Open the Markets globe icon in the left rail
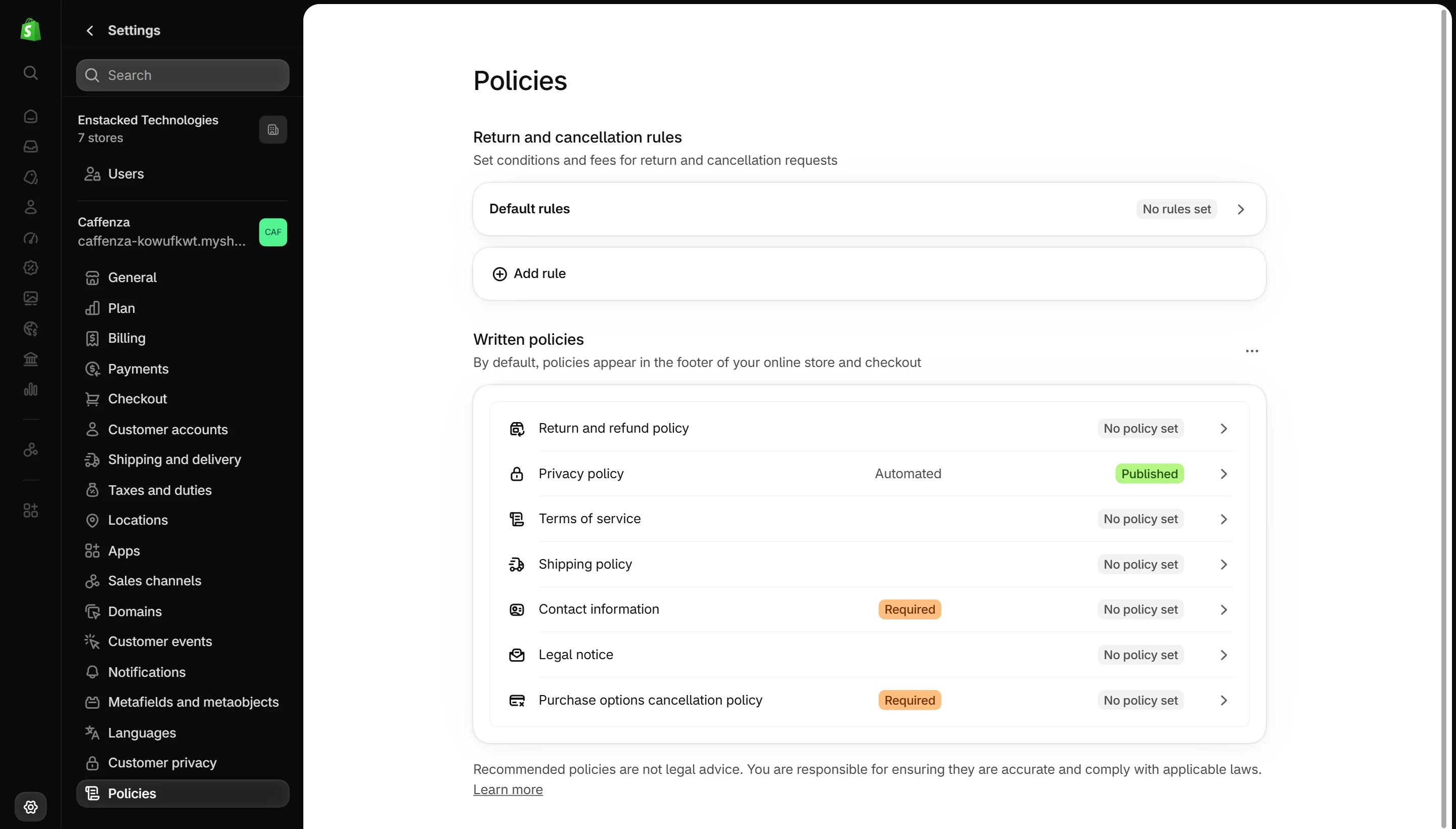 31,329
